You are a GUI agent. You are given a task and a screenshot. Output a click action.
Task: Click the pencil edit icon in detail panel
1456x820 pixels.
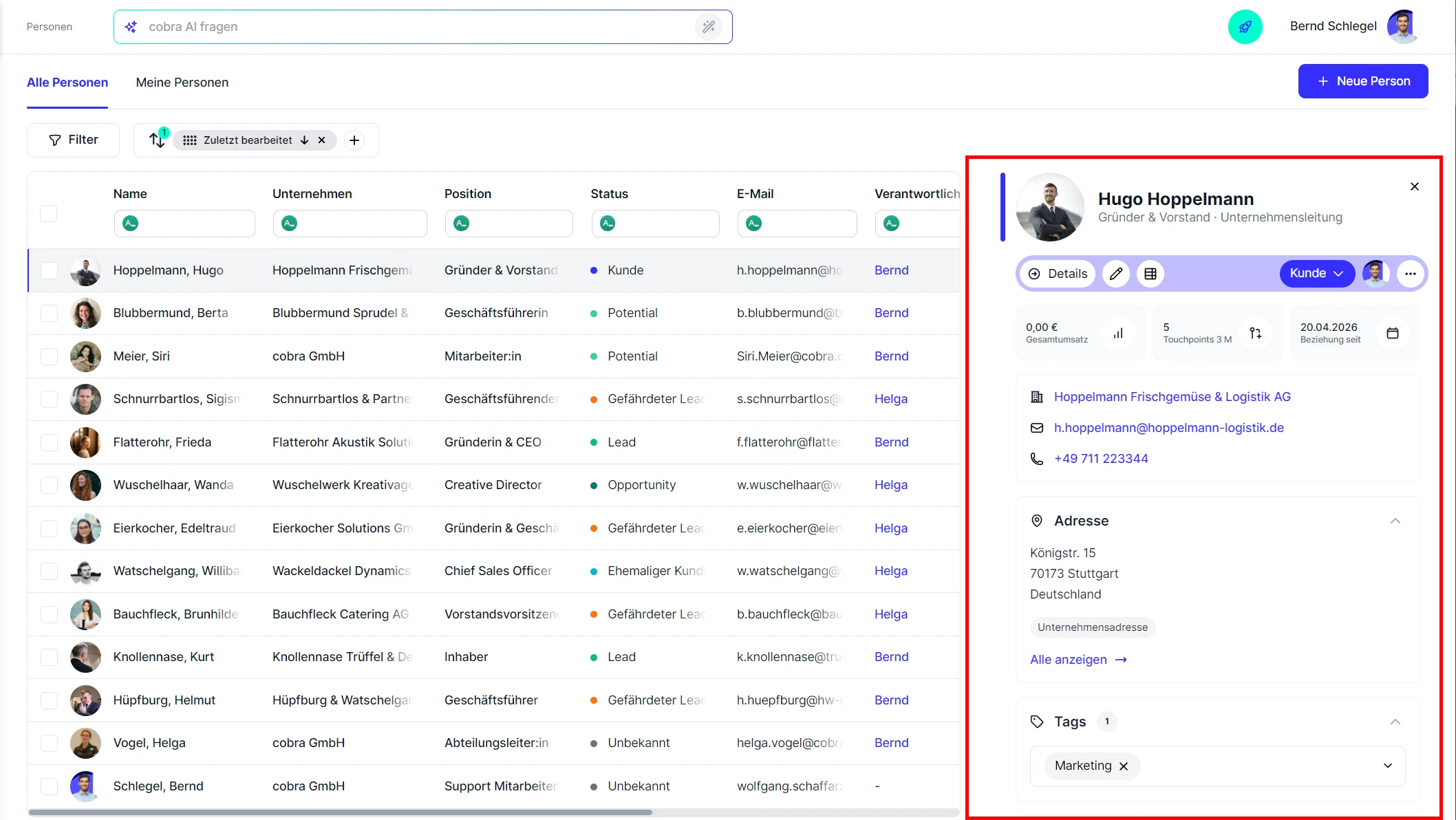tap(1116, 274)
